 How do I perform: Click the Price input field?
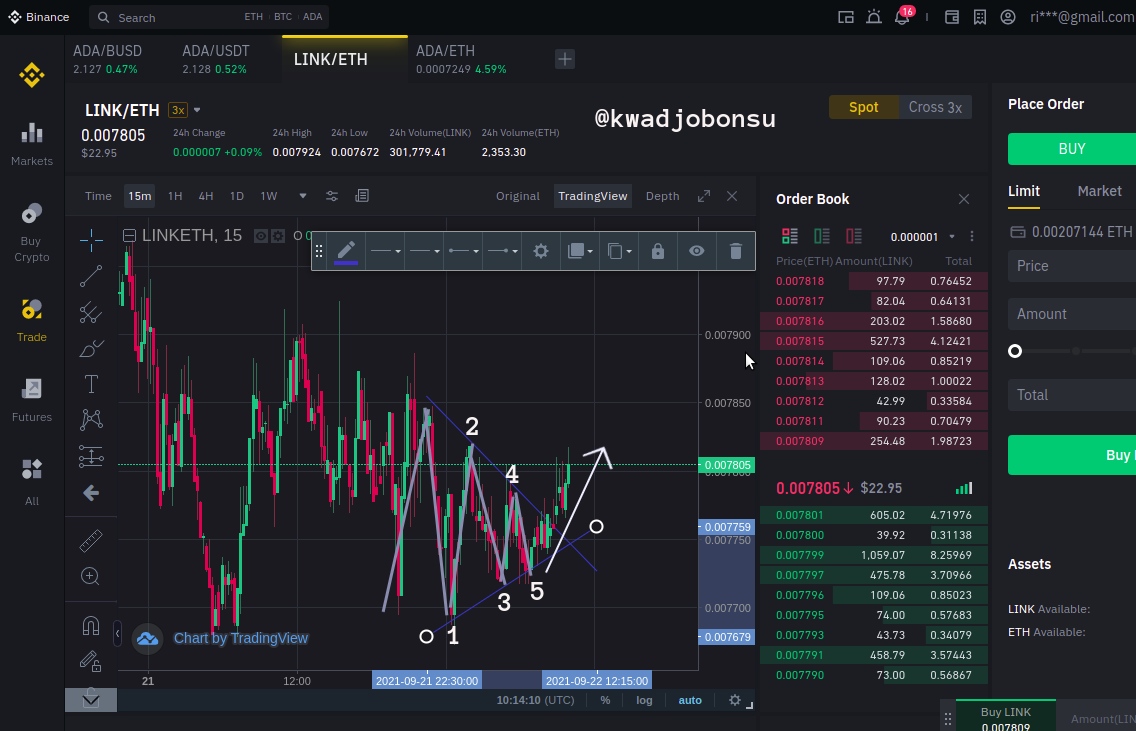click(1072, 266)
